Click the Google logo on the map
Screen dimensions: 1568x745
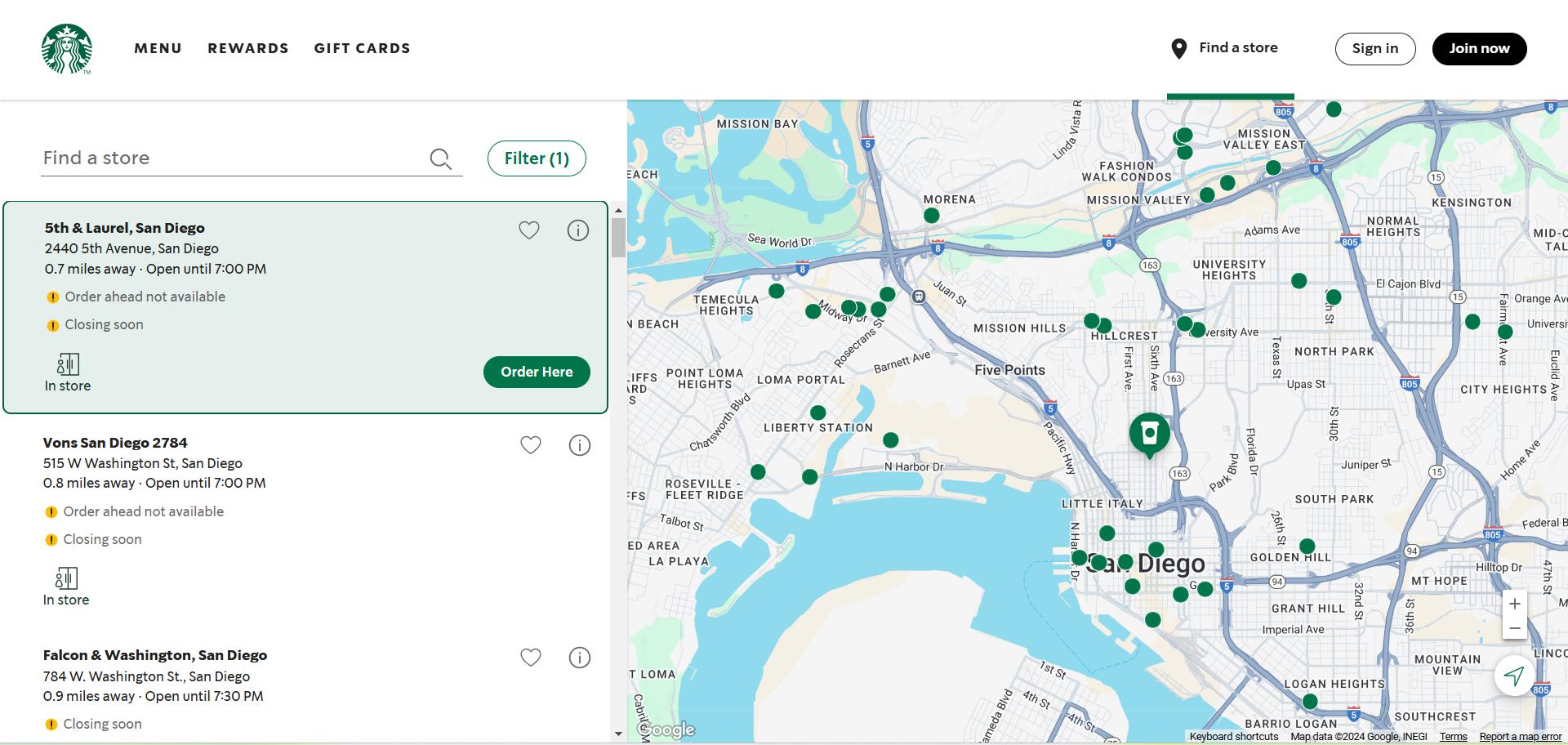[x=666, y=729]
